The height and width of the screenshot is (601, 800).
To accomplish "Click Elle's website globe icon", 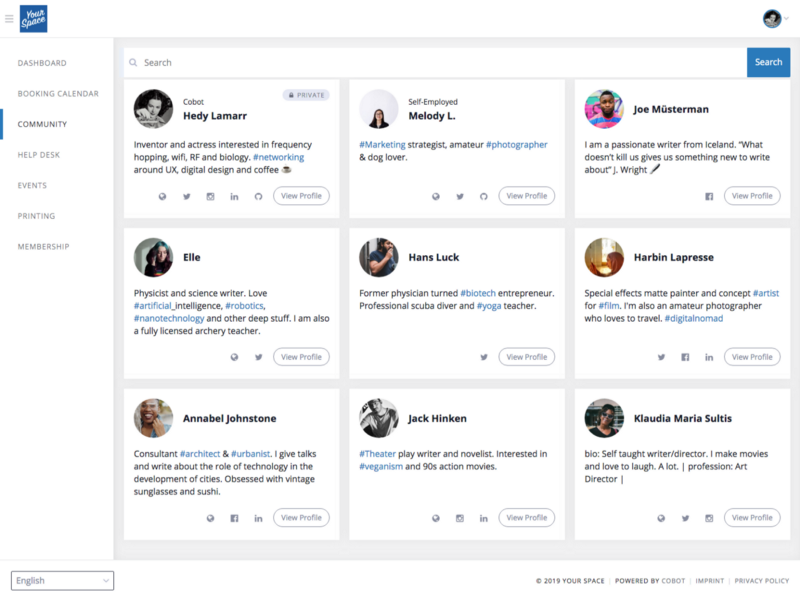I will pos(234,357).
